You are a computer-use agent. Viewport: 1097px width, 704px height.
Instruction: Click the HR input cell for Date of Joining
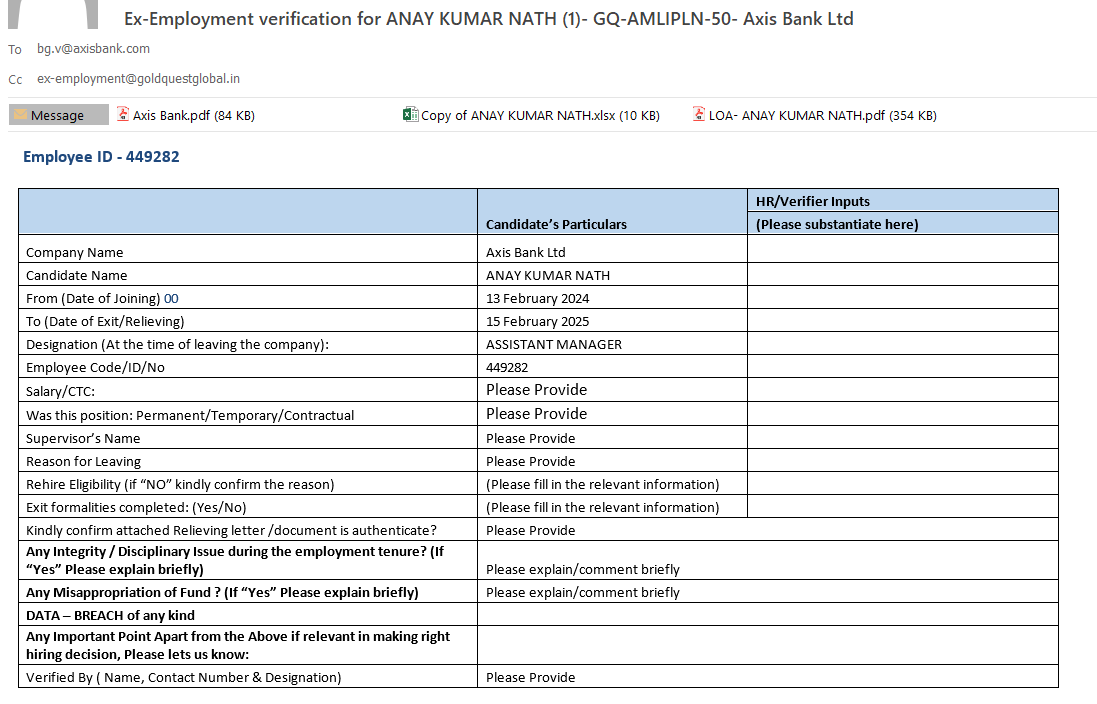[901, 298]
